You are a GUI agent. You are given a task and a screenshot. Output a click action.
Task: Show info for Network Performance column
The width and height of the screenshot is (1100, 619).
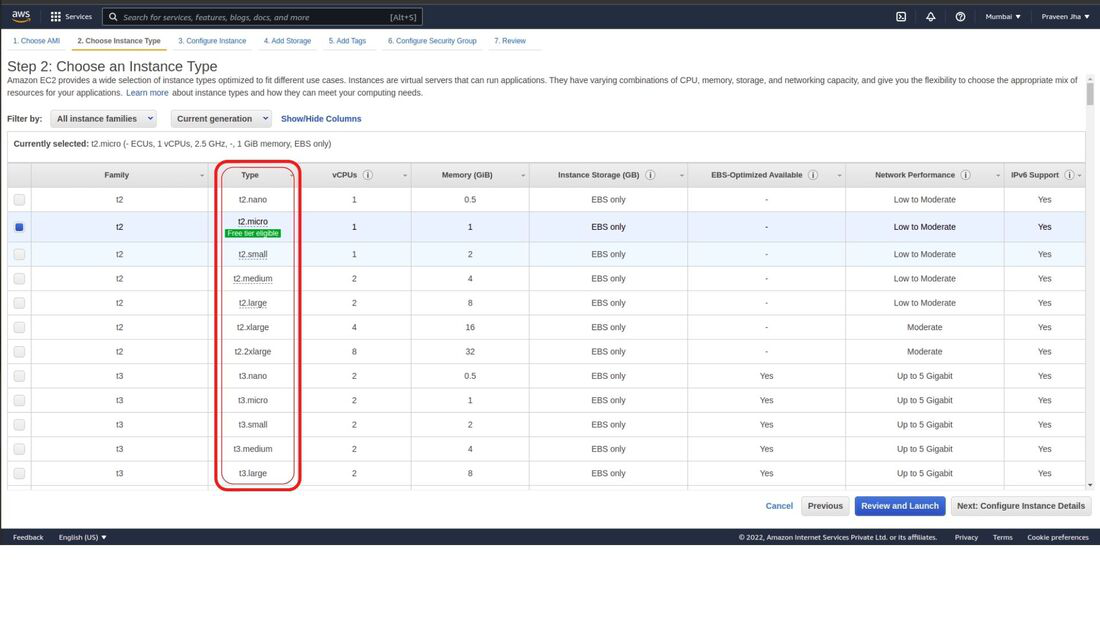tap(965, 175)
